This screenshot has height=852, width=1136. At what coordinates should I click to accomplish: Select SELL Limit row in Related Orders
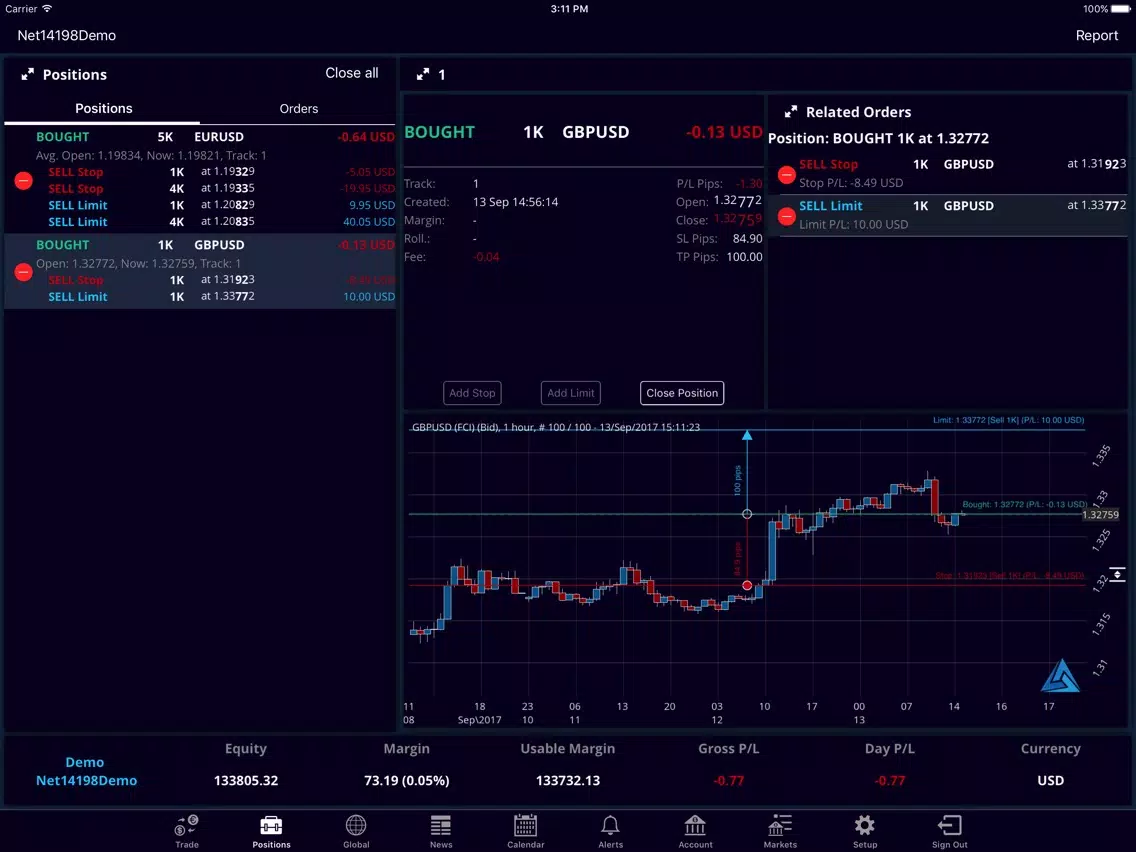[948, 215]
